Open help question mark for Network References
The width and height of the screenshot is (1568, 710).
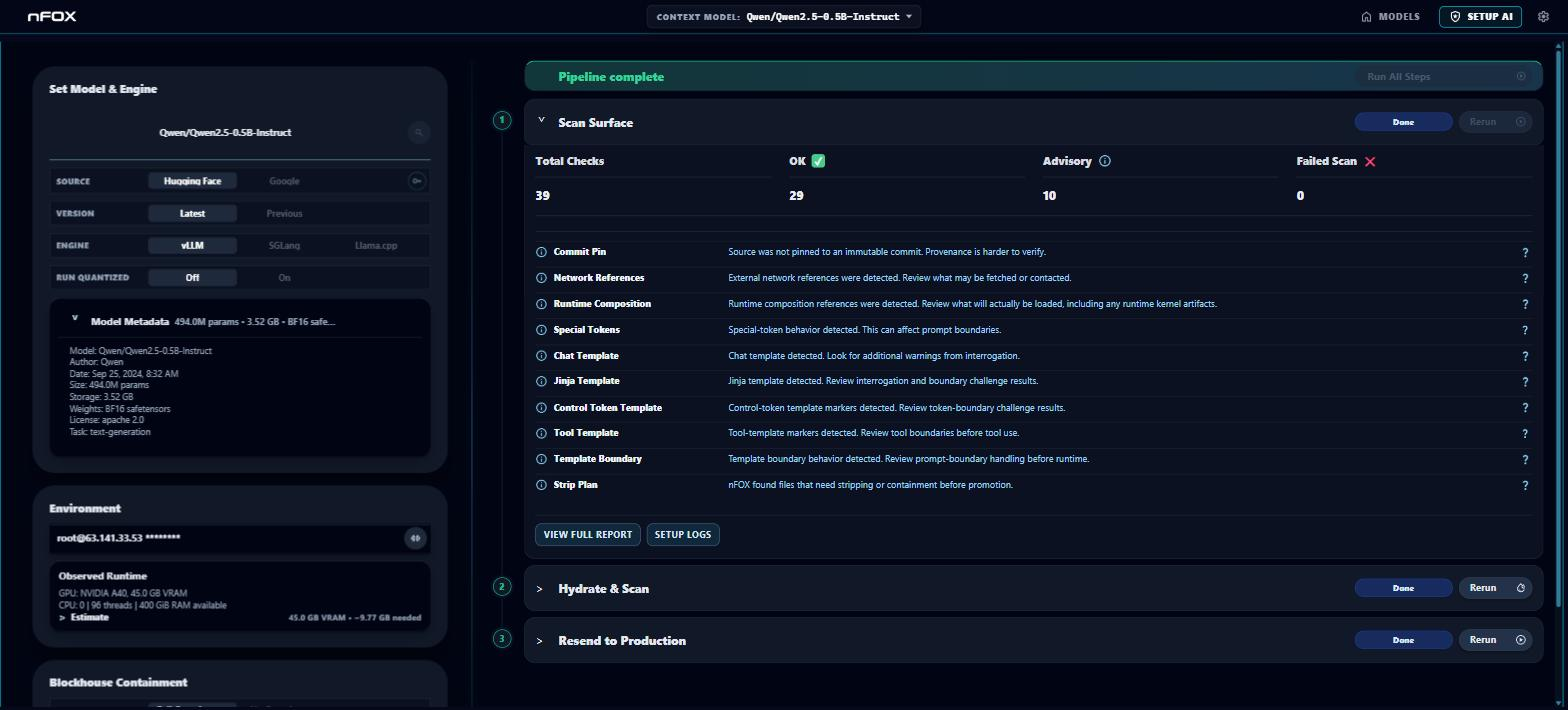pyautogui.click(x=1525, y=279)
